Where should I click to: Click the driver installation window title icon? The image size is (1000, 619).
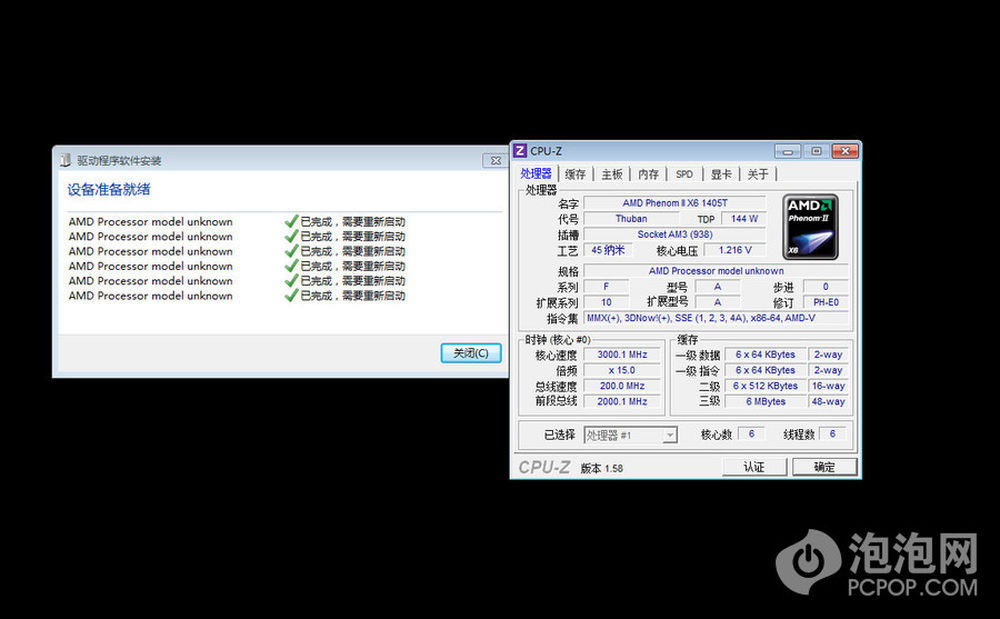point(65,160)
